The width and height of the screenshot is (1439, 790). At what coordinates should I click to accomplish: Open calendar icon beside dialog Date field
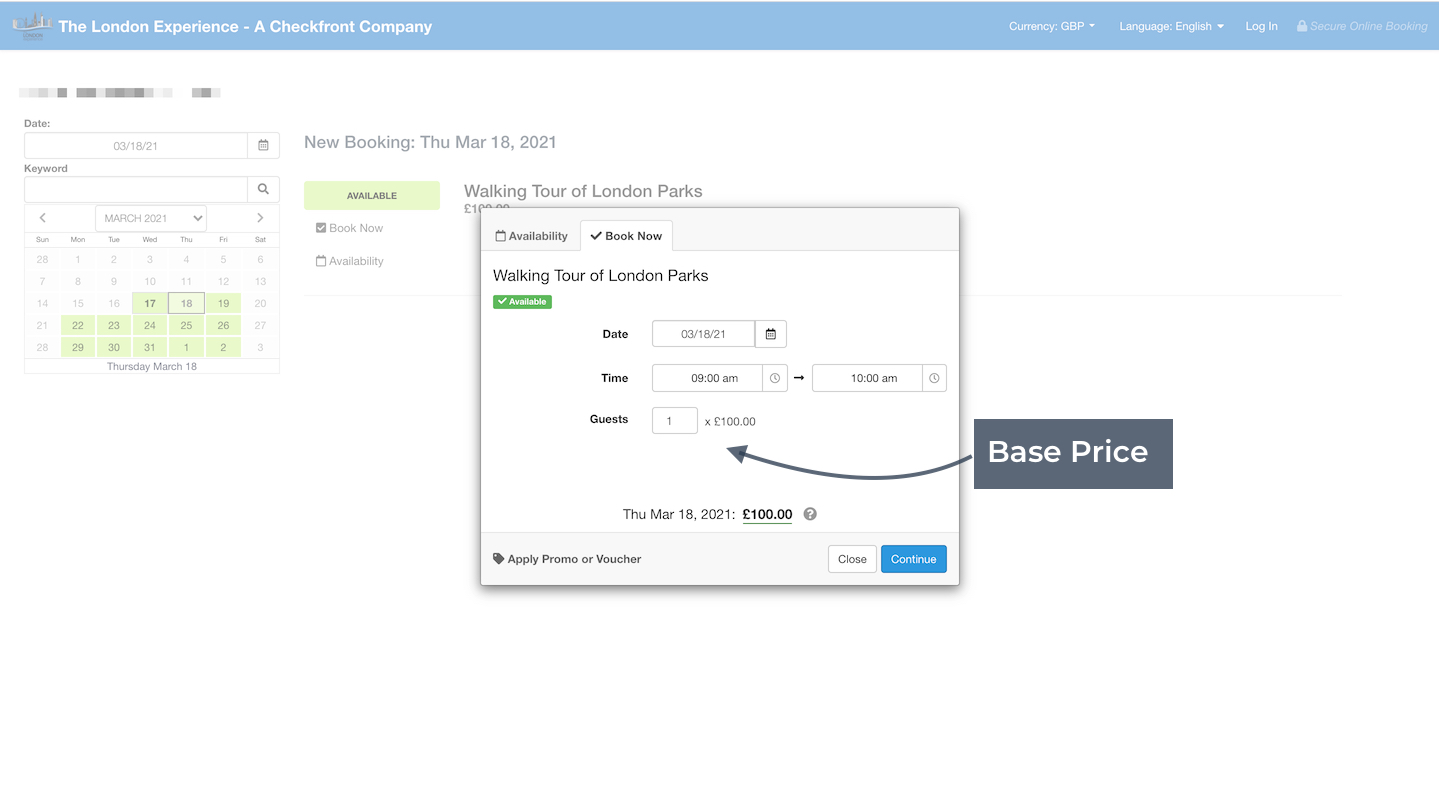pyautogui.click(x=770, y=334)
